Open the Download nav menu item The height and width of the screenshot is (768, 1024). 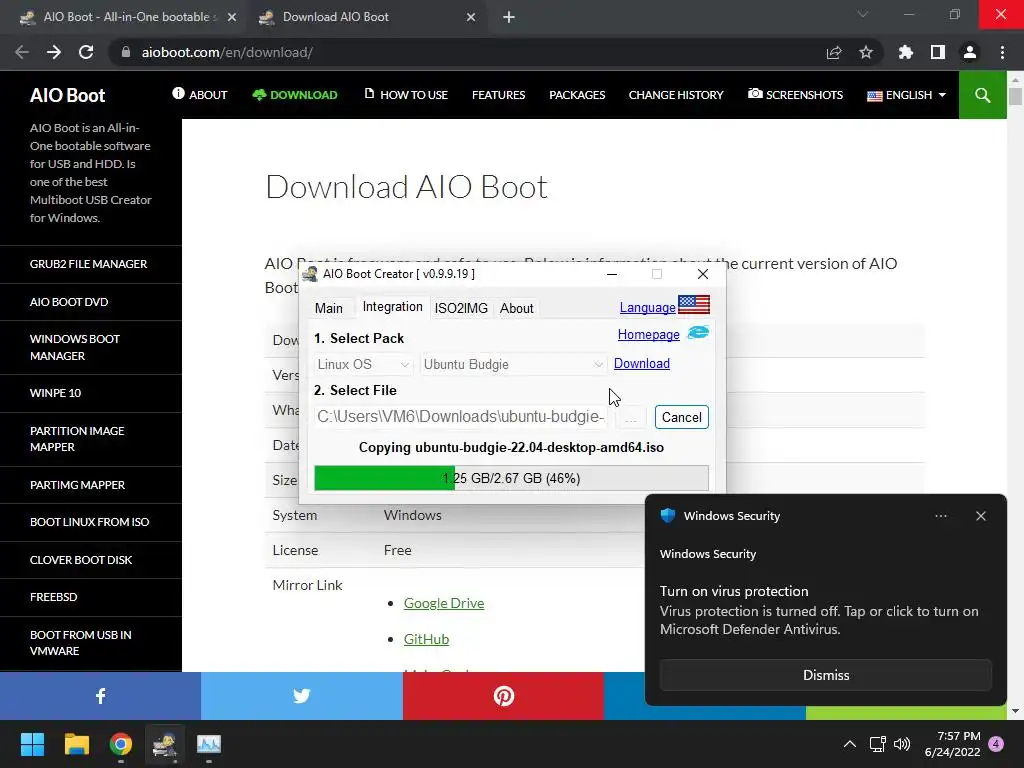pyautogui.click(x=295, y=95)
